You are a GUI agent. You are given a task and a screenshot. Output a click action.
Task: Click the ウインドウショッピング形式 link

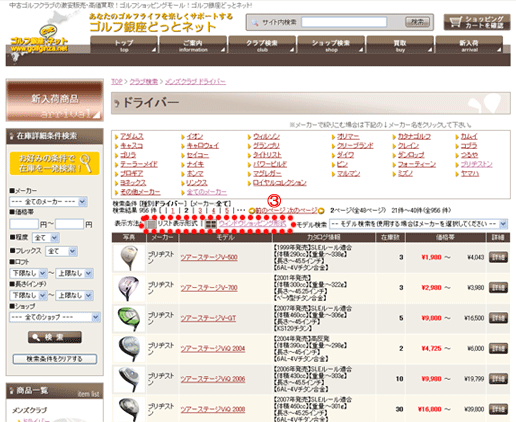coord(252,224)
